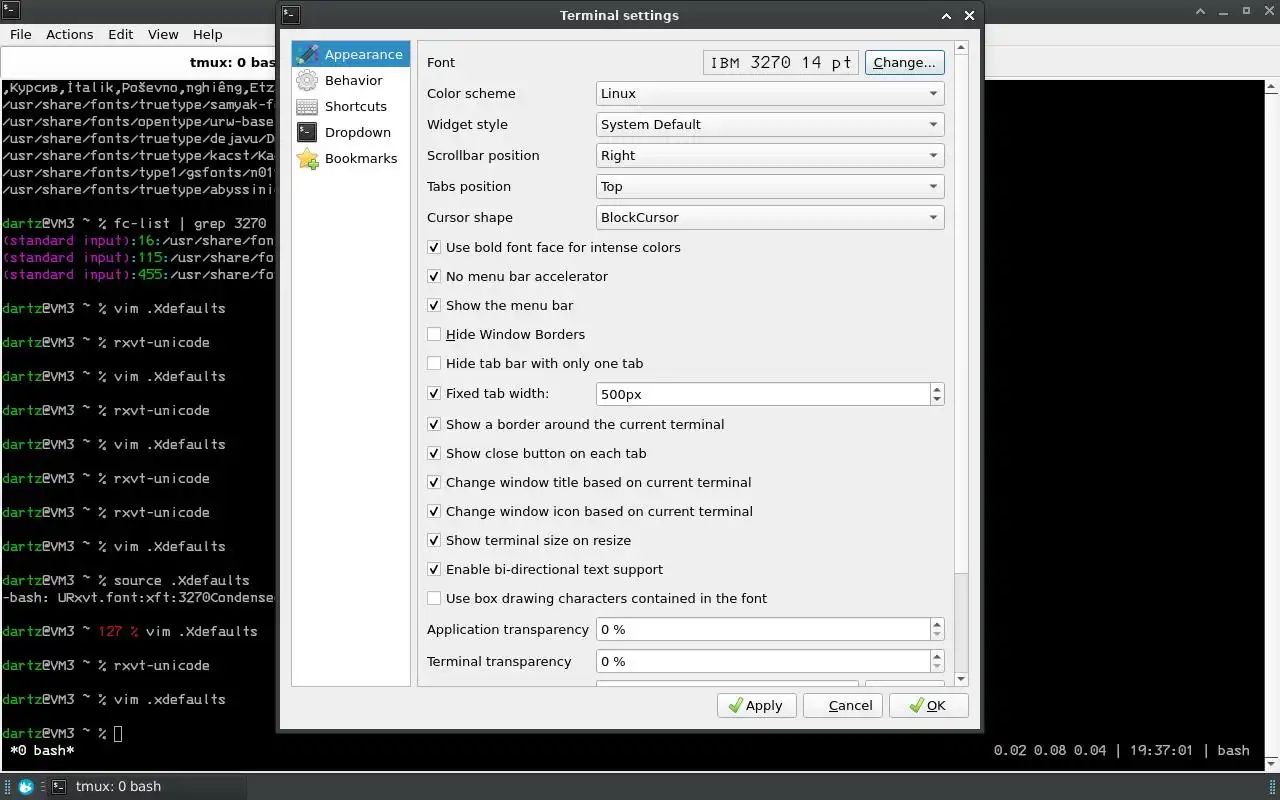Toggle bi-directional text support
The height and width of the screenshot is (800, 1280).
(x=434, y=569)
